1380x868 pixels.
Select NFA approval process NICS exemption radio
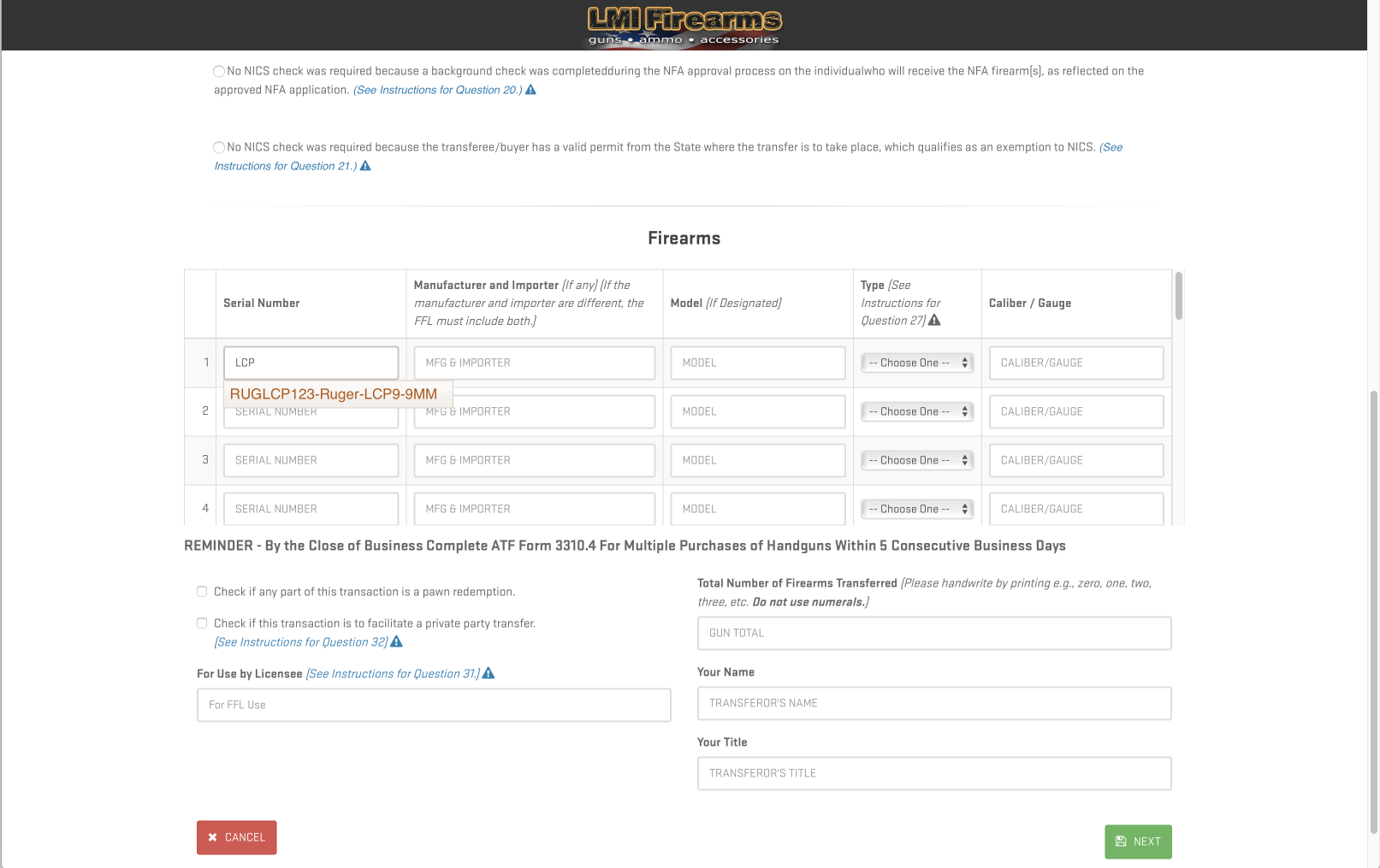(x=219, y=72)
